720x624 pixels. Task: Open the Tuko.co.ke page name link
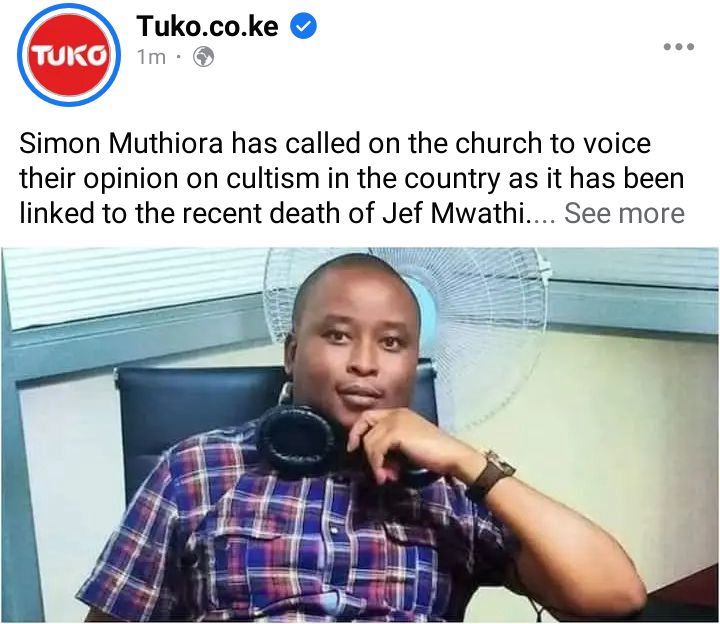pyautogui.click(x=207, y=26)
